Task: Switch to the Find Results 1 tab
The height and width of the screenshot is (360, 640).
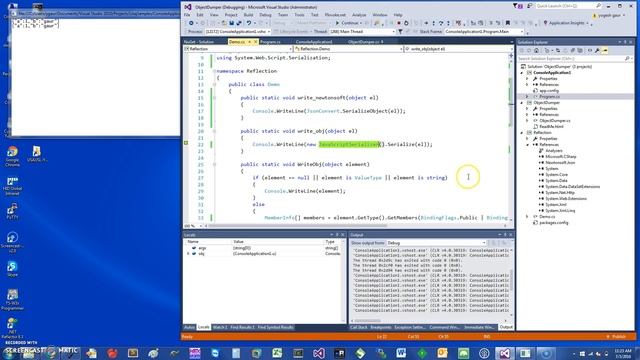Action: tap(242, 327)
